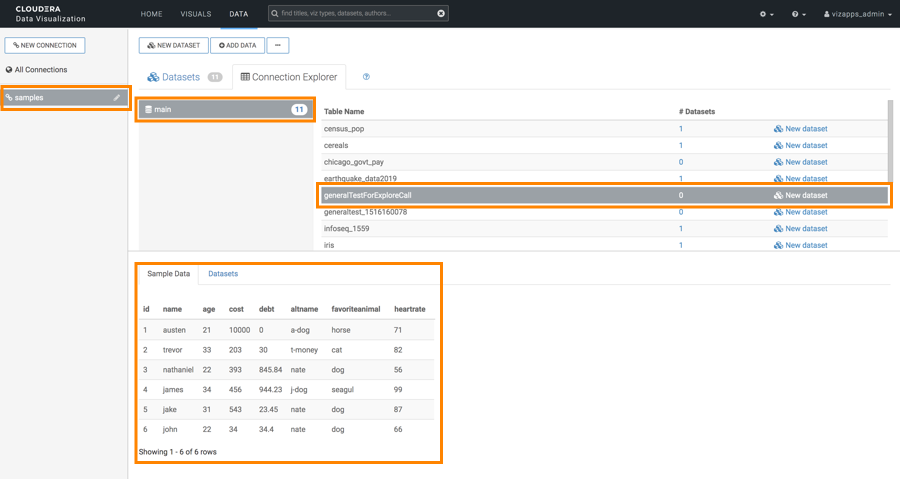Go to the VISUALS menu

(x=196, y=14)
